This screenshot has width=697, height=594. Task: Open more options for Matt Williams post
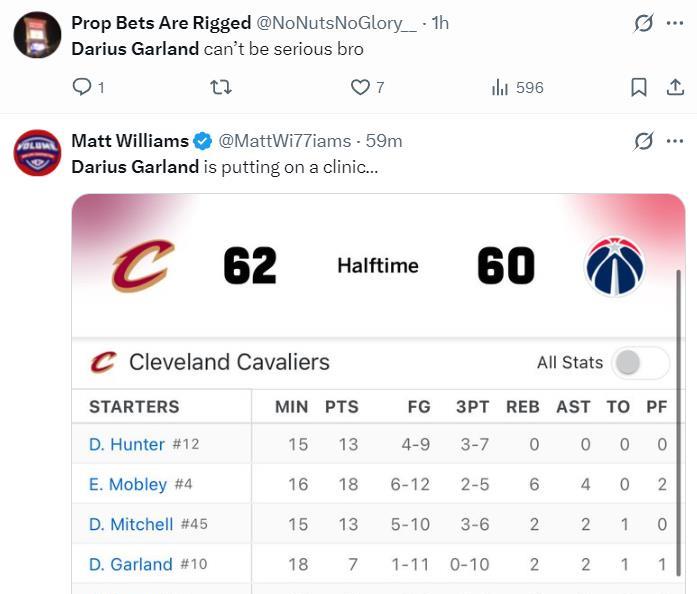pyautogui.click(x=675, y=141)
